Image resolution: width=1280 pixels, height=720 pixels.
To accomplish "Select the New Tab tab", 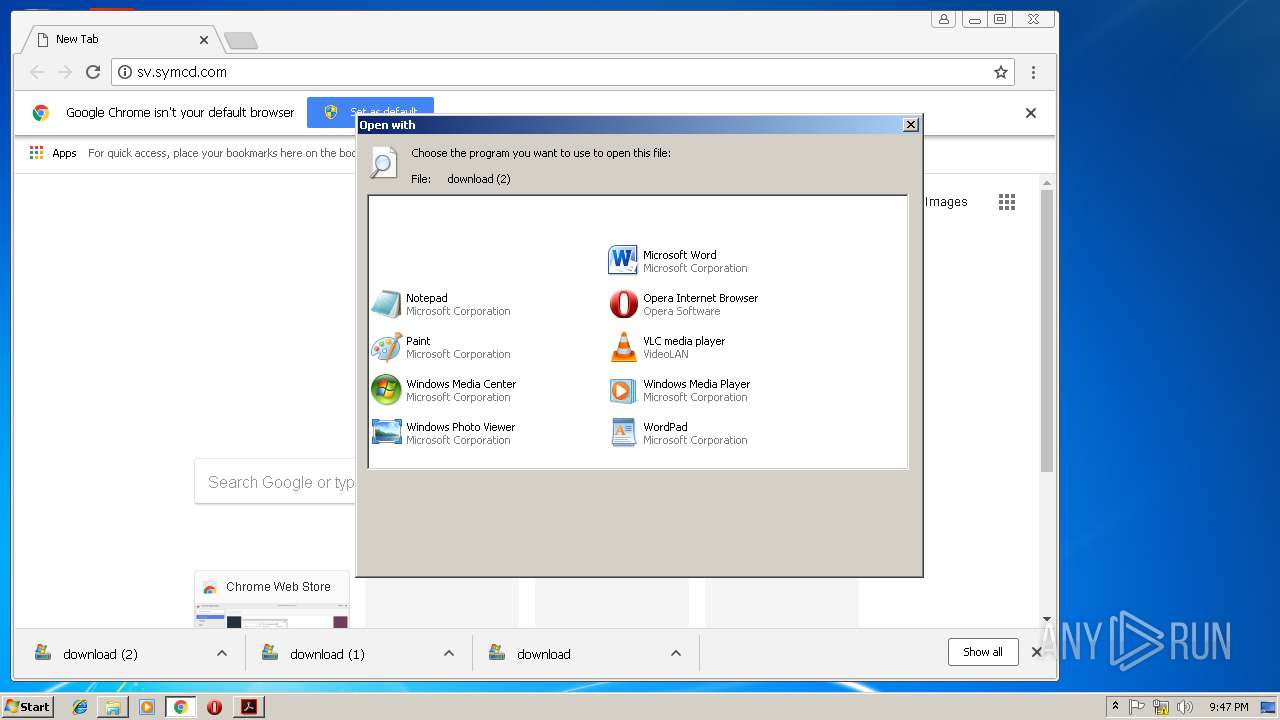I will (120, 40).
